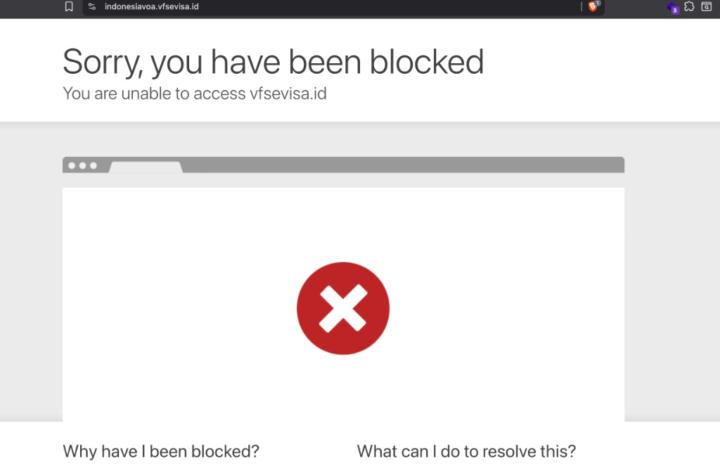Click "vfsevisa.id" in the subtitle text
The width and height of the screenshot is (720, 468).
(288, 94)
